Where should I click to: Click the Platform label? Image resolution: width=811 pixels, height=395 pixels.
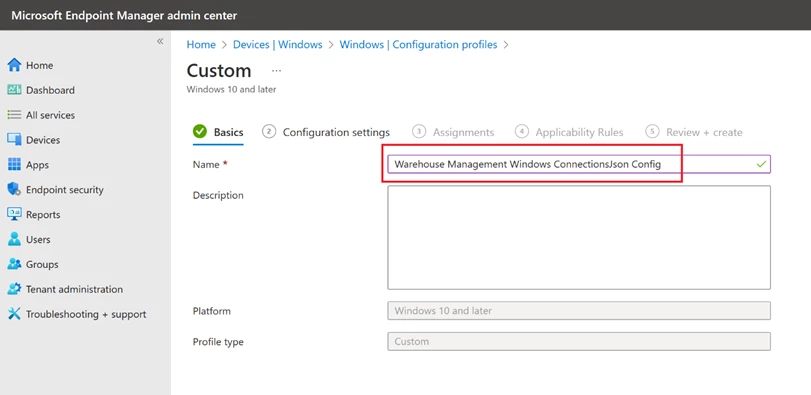tap(212, 311)
